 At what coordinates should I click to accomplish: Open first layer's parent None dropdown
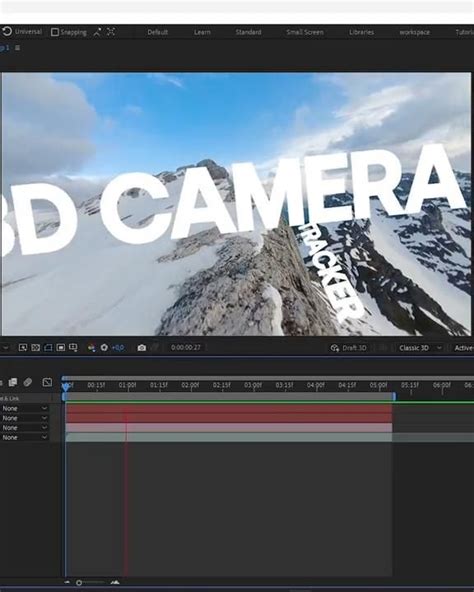[25, 408]
